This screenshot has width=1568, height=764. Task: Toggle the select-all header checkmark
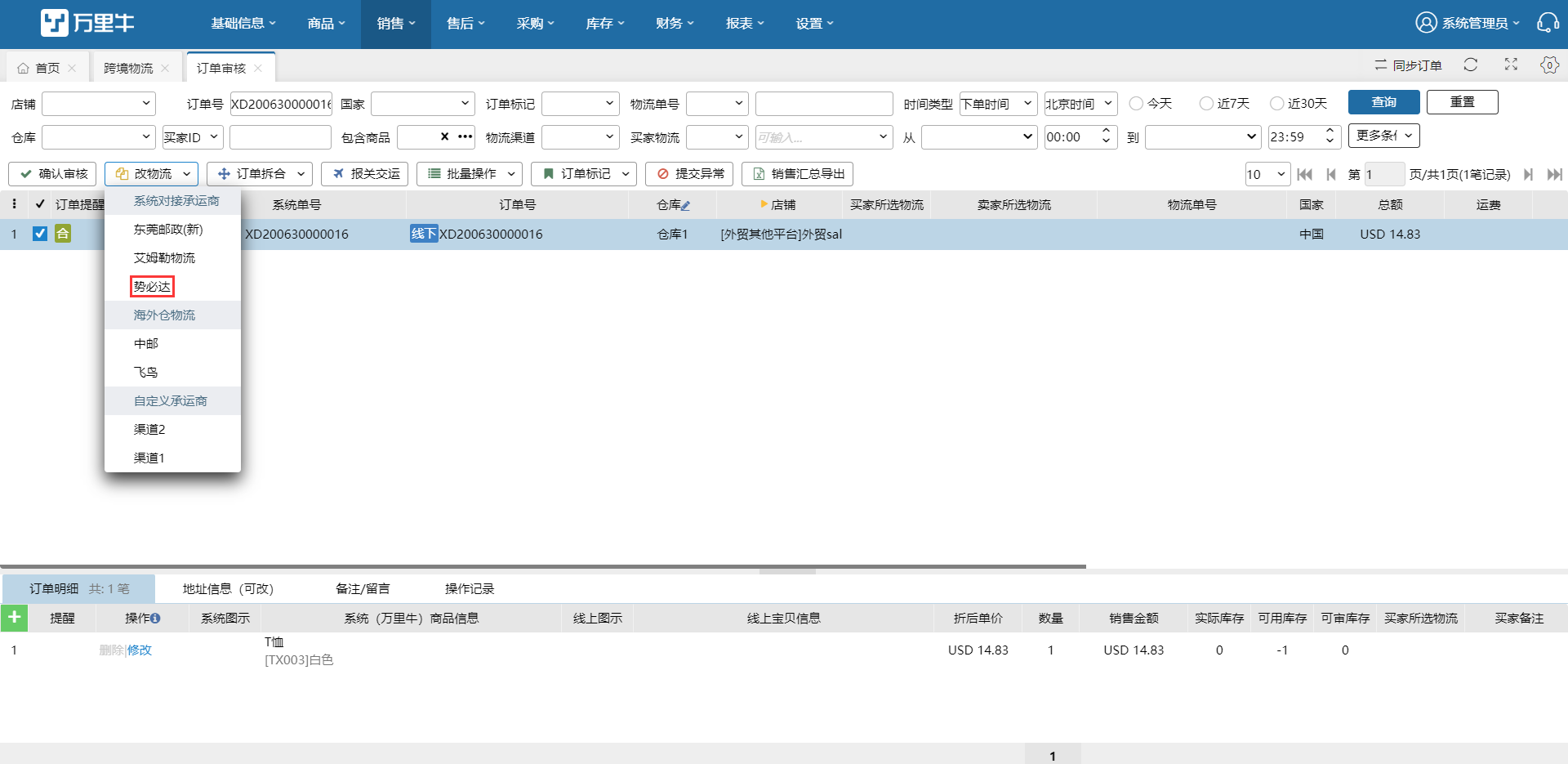[40, 204]
